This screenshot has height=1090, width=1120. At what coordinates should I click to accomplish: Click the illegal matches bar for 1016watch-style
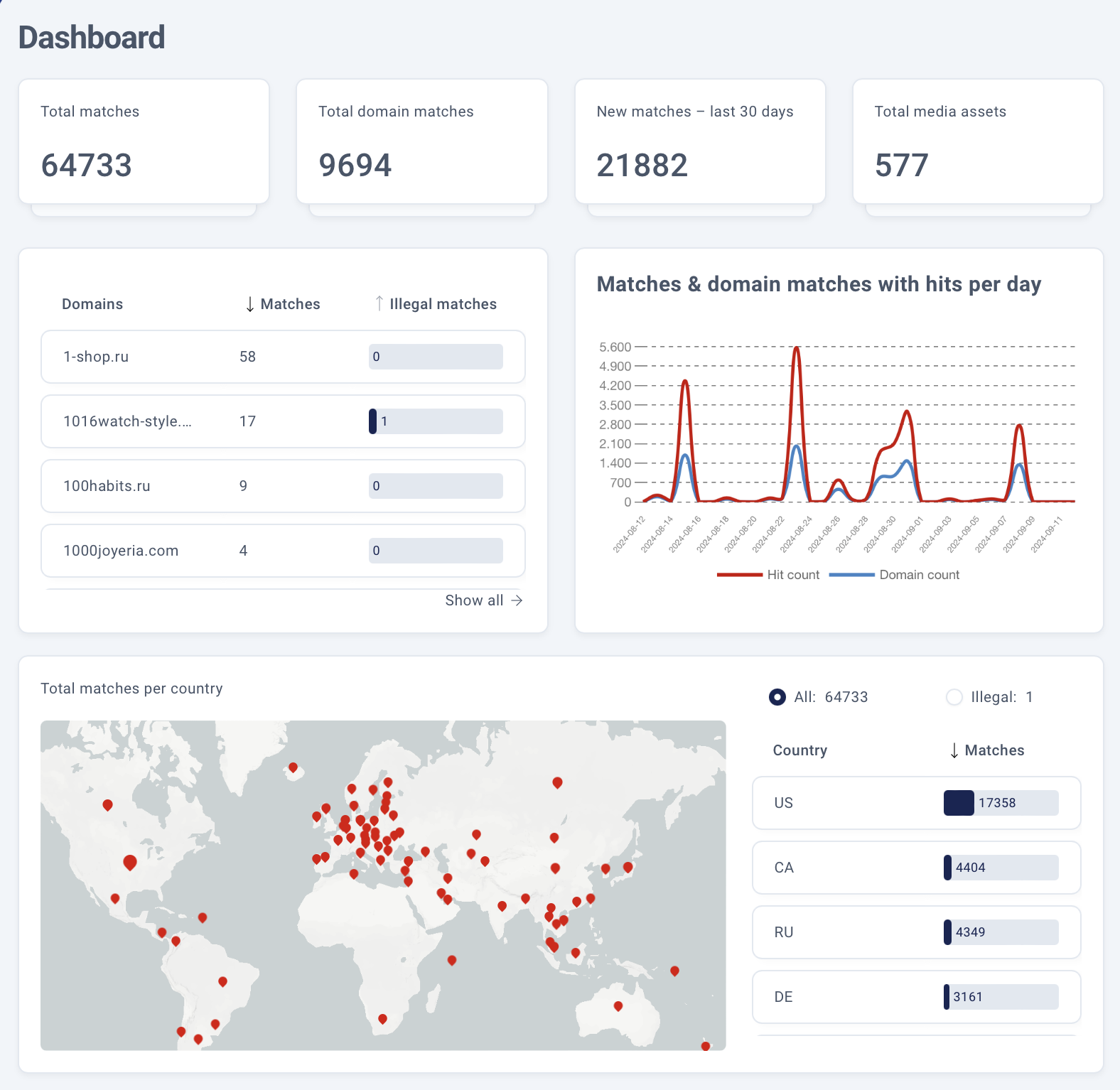tap(436, 421)
